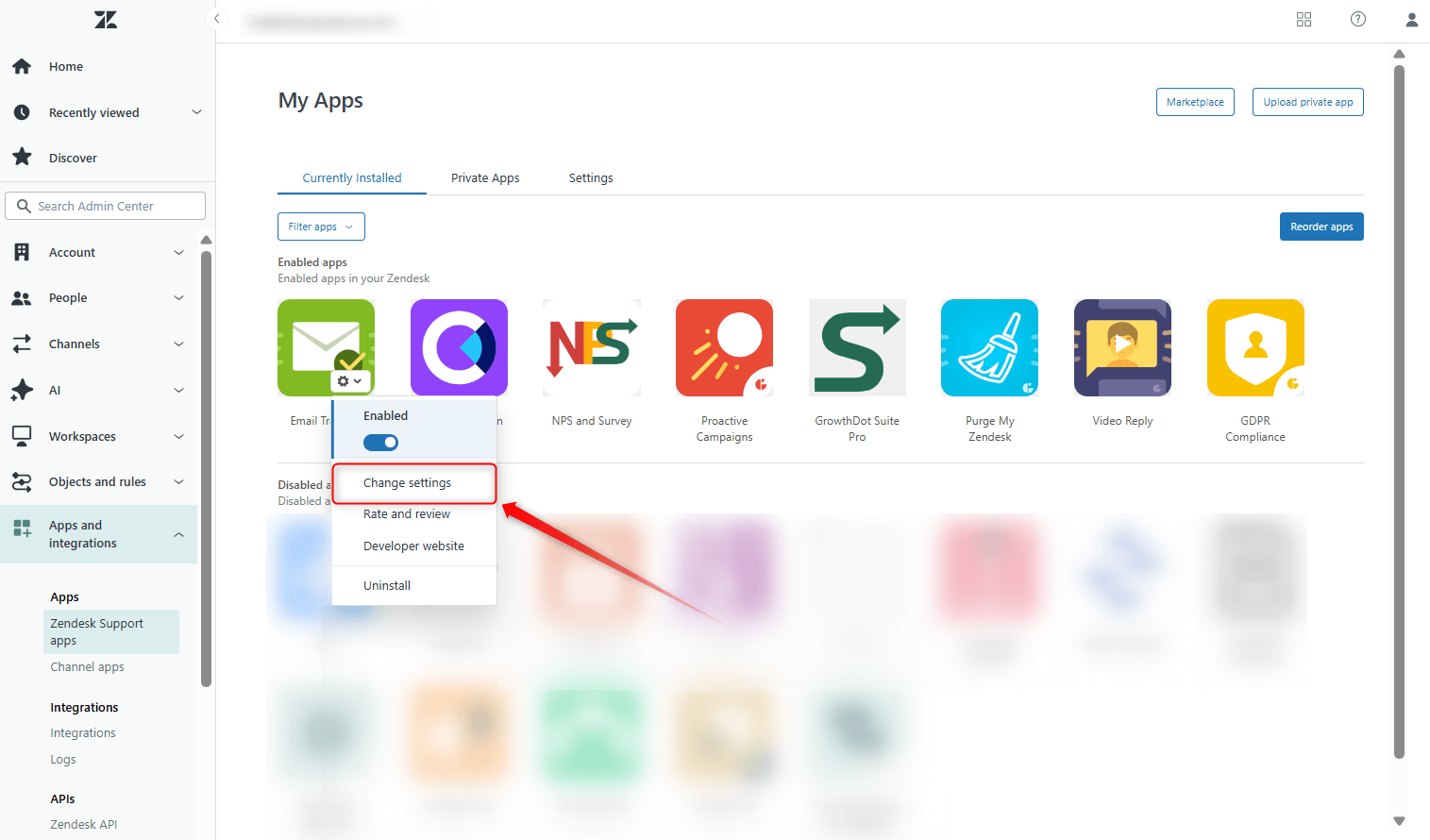Open the help question mark icon
This screenshot has width=1430, height=840.
click(x=1358, y=19)
